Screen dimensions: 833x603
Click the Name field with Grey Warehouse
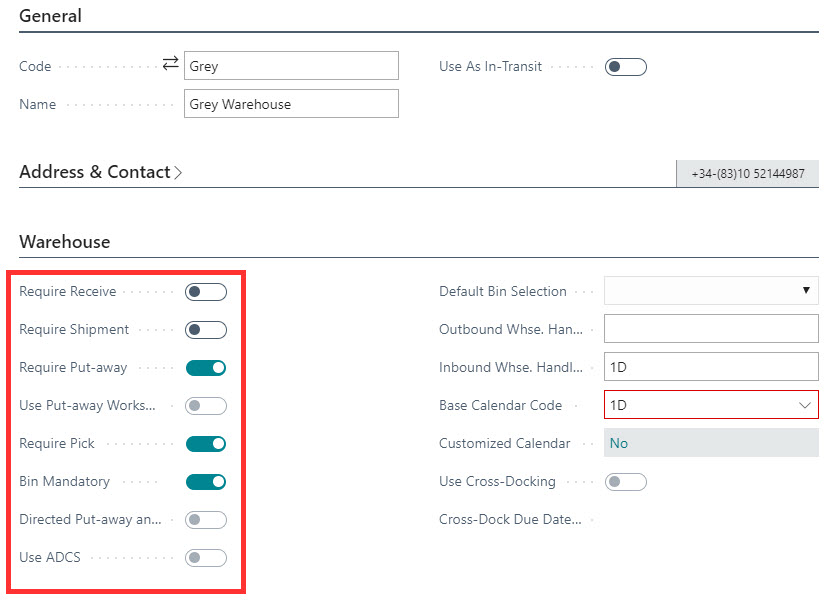[291, 104]
